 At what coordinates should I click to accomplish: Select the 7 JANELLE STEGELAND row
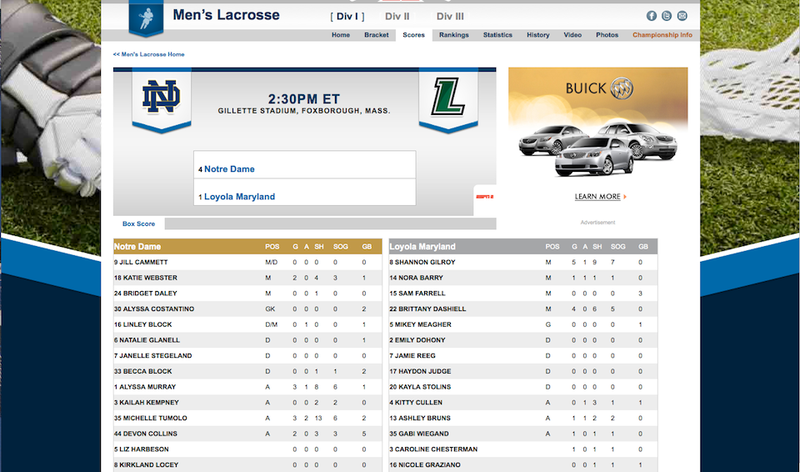(247, 356)
